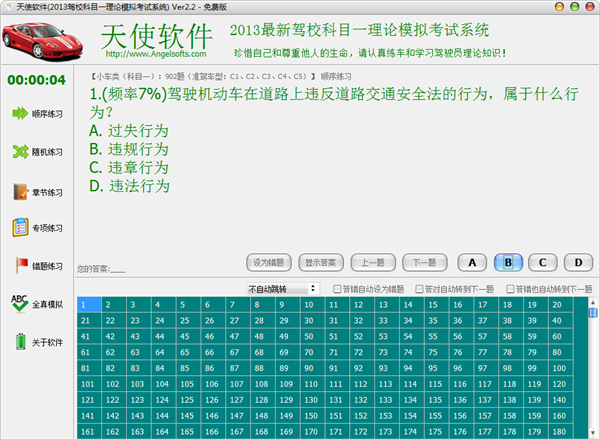Viewport: 600px width, 440px height.
Task: Click the green maximize window button
Action: click(x=574, y=7)
